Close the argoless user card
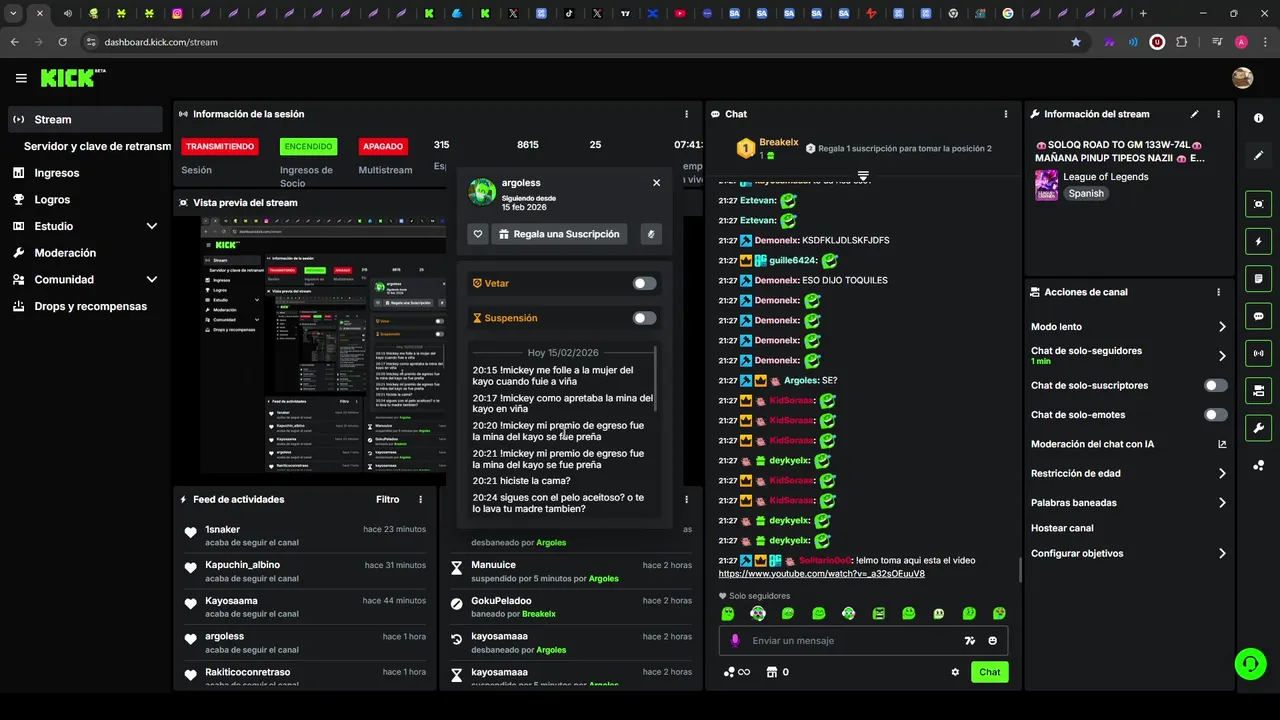1280x720 pixels. 656,183
